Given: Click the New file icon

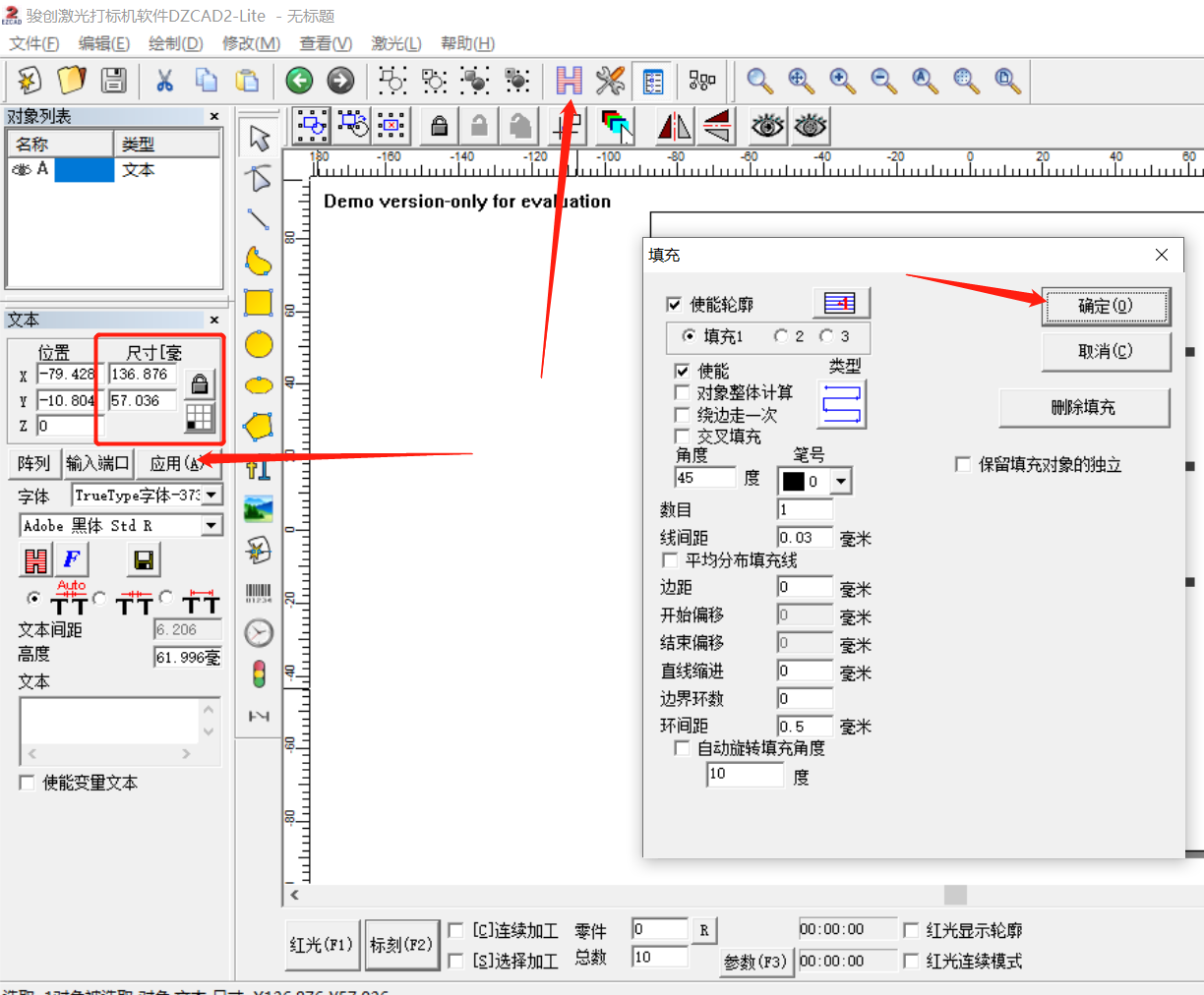Looking at the screenshot, I should point(30,81).
